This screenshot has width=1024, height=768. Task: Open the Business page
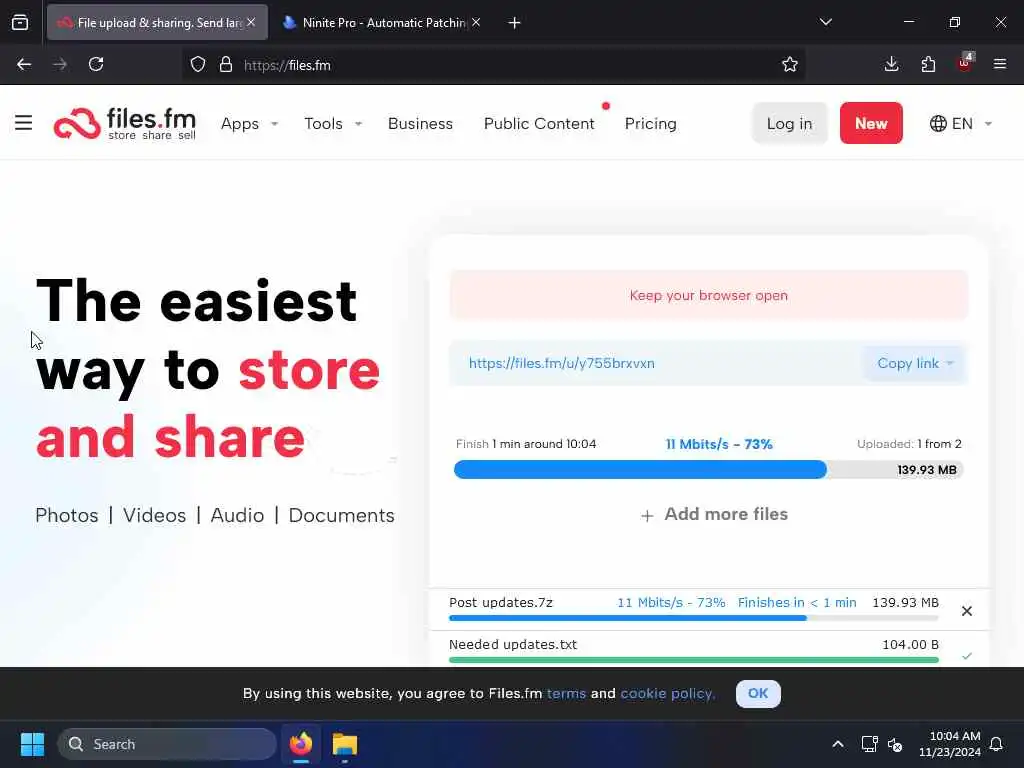[420, 123]
